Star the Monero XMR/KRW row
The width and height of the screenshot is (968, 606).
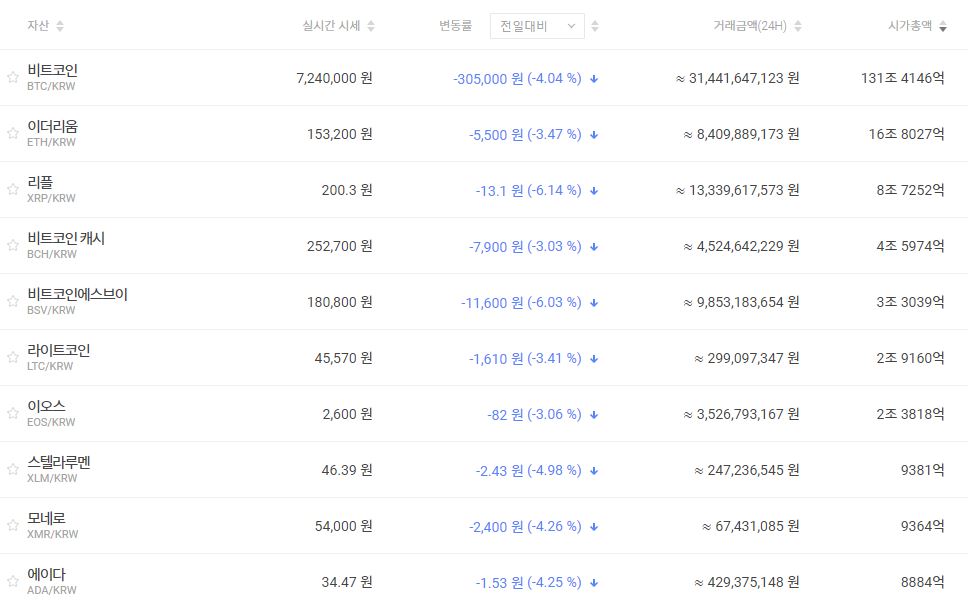point(13,525)
